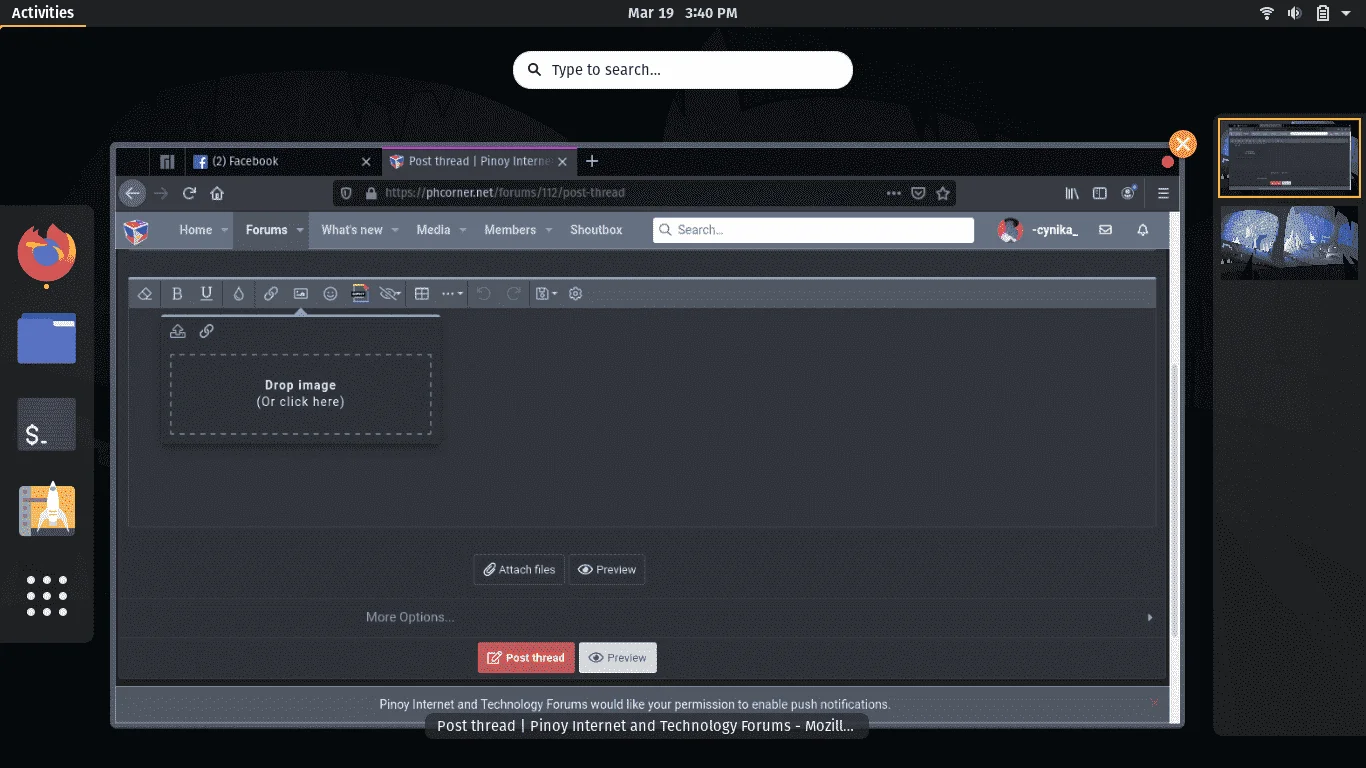The height and width of the screenshot is (768, 1366).
Task: Open the Home nav menu item
Action: coord(196,230)
